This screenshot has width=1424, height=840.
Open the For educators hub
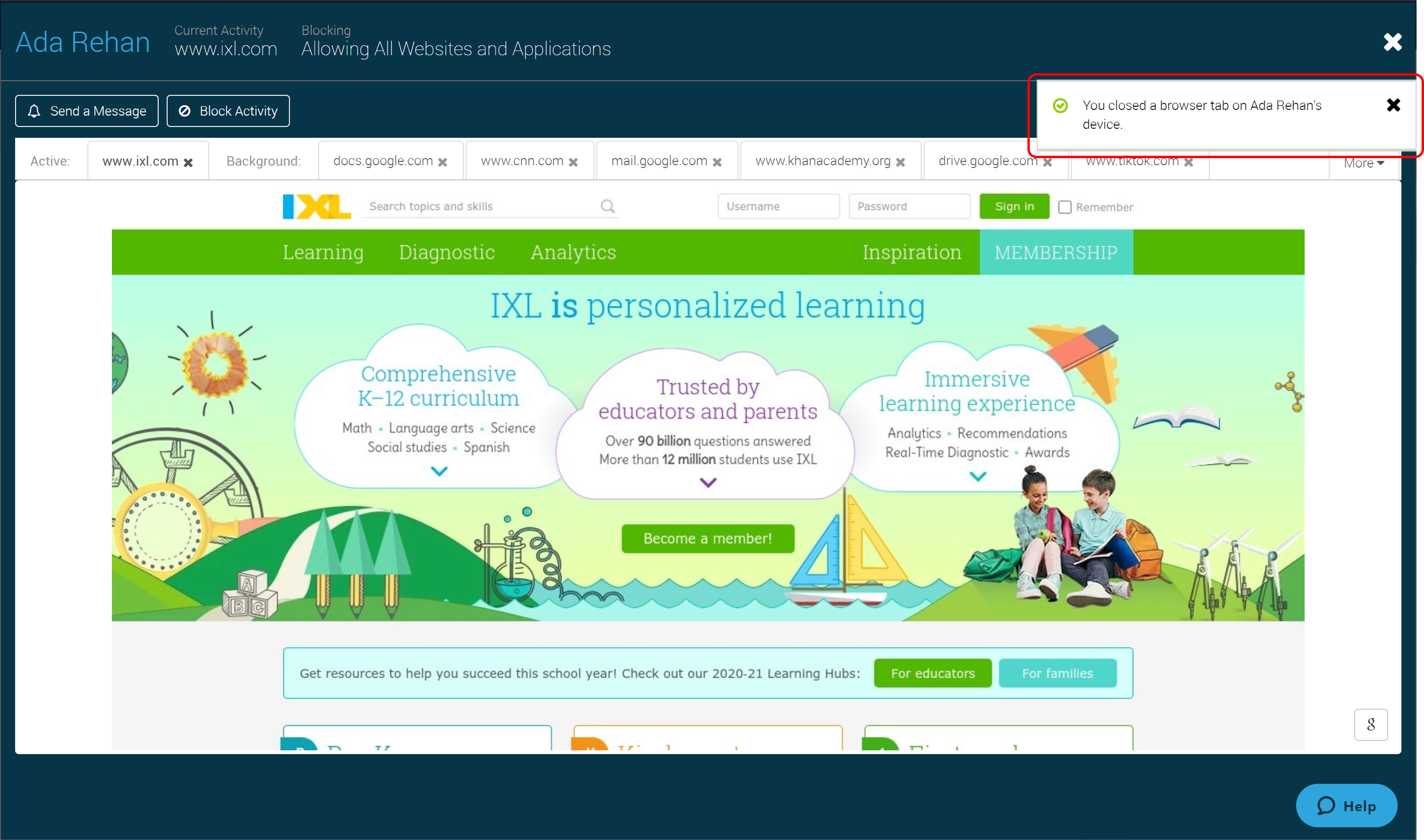pyautogui.click(x=934, y=674)
